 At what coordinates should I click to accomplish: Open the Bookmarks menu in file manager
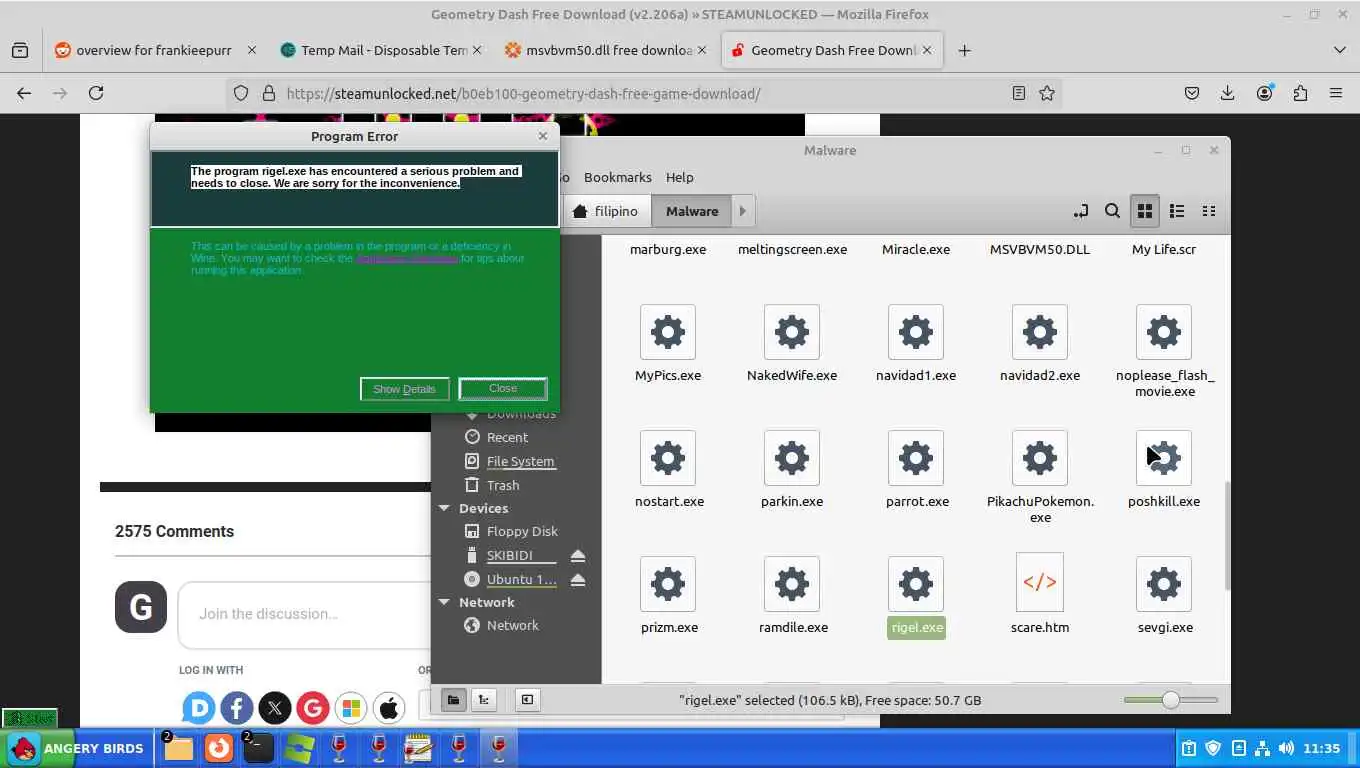[x=617, y=177]
